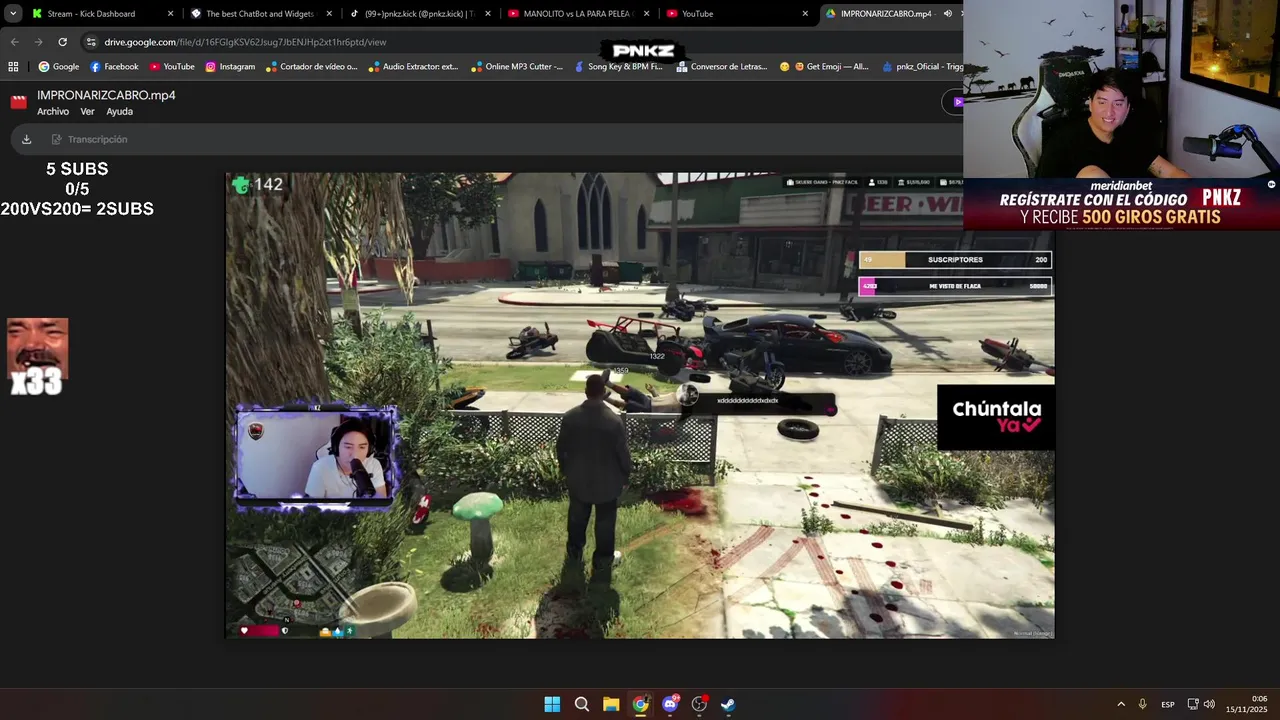Open File Explorer from taskbar
Viewport: 1280px width, 720px height.
tap(611, 704)
